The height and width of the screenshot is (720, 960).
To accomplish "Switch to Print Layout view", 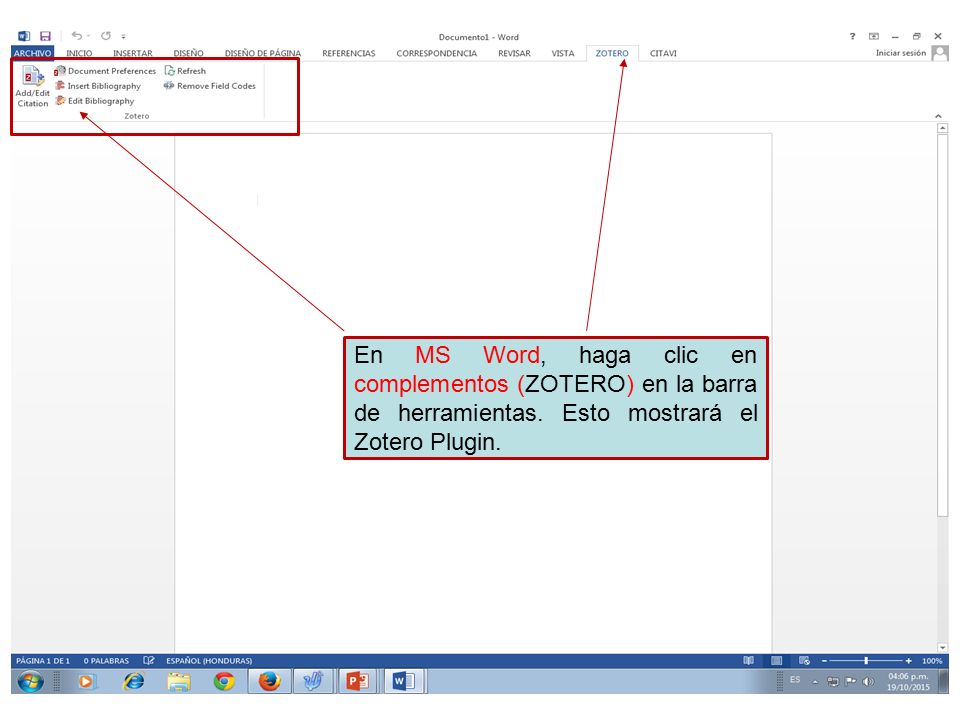I will tap(776, 661).
